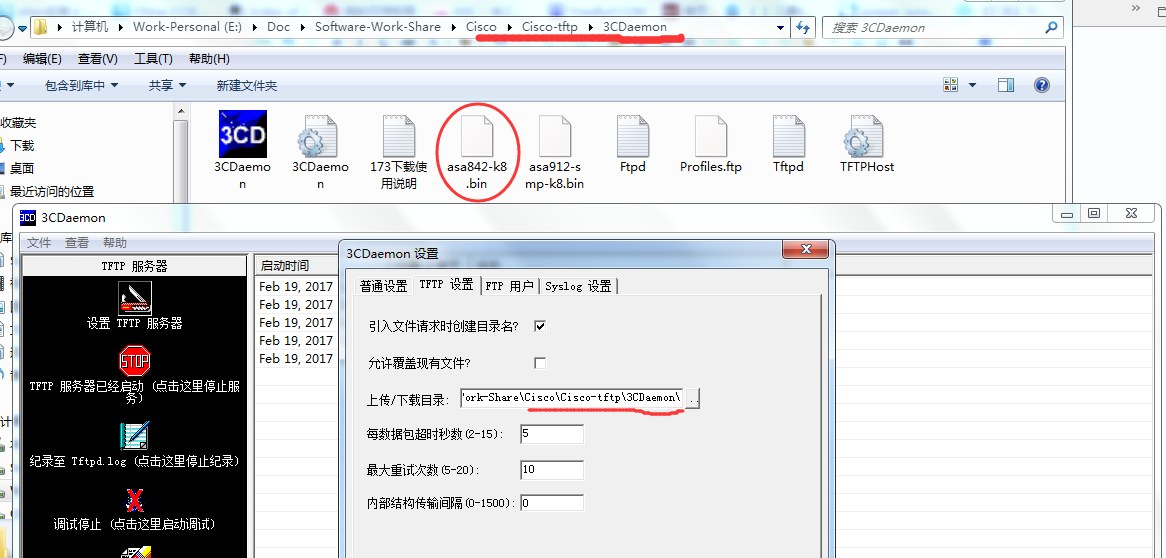Open the 文件 menu in 3CDaemon

[39, 243]
